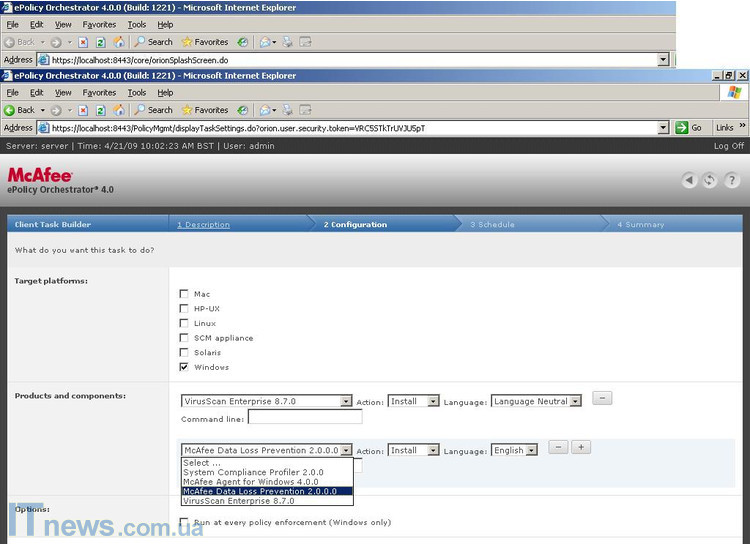Image resolution: width=750 pixels, height=544 pixels.
Task: Open Language Neutral dropdown
Action: coord(536,401)
